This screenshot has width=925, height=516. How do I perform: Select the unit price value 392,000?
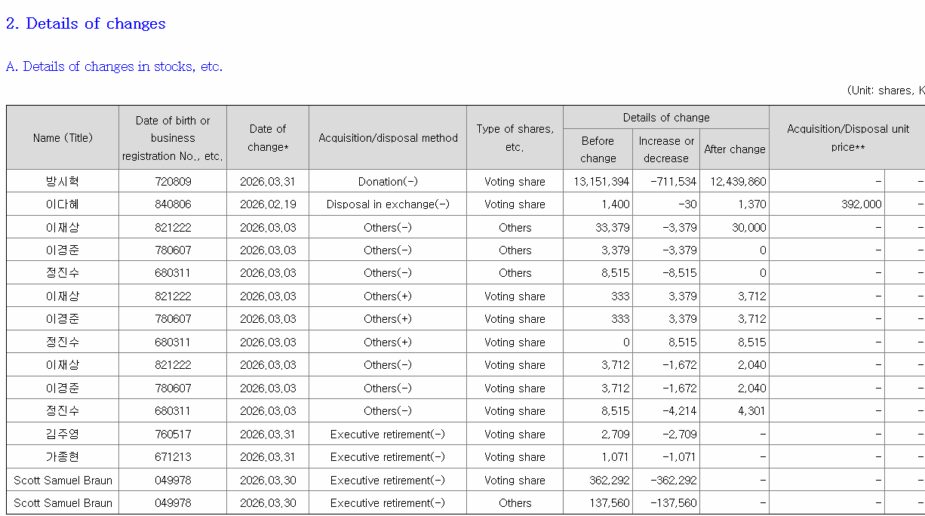(x=854, y=204)
